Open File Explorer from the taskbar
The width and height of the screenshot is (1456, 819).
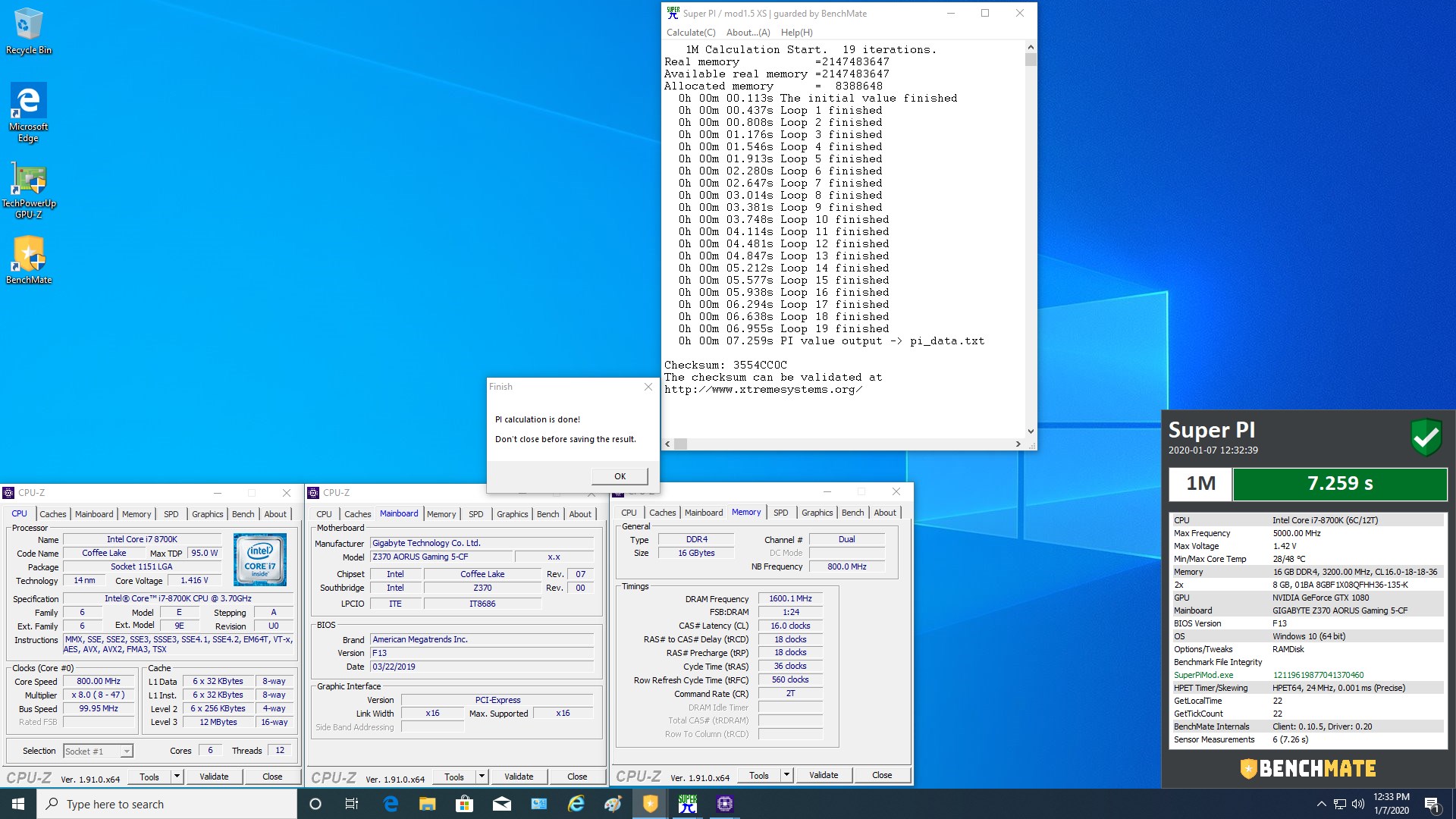pos(428,804)
